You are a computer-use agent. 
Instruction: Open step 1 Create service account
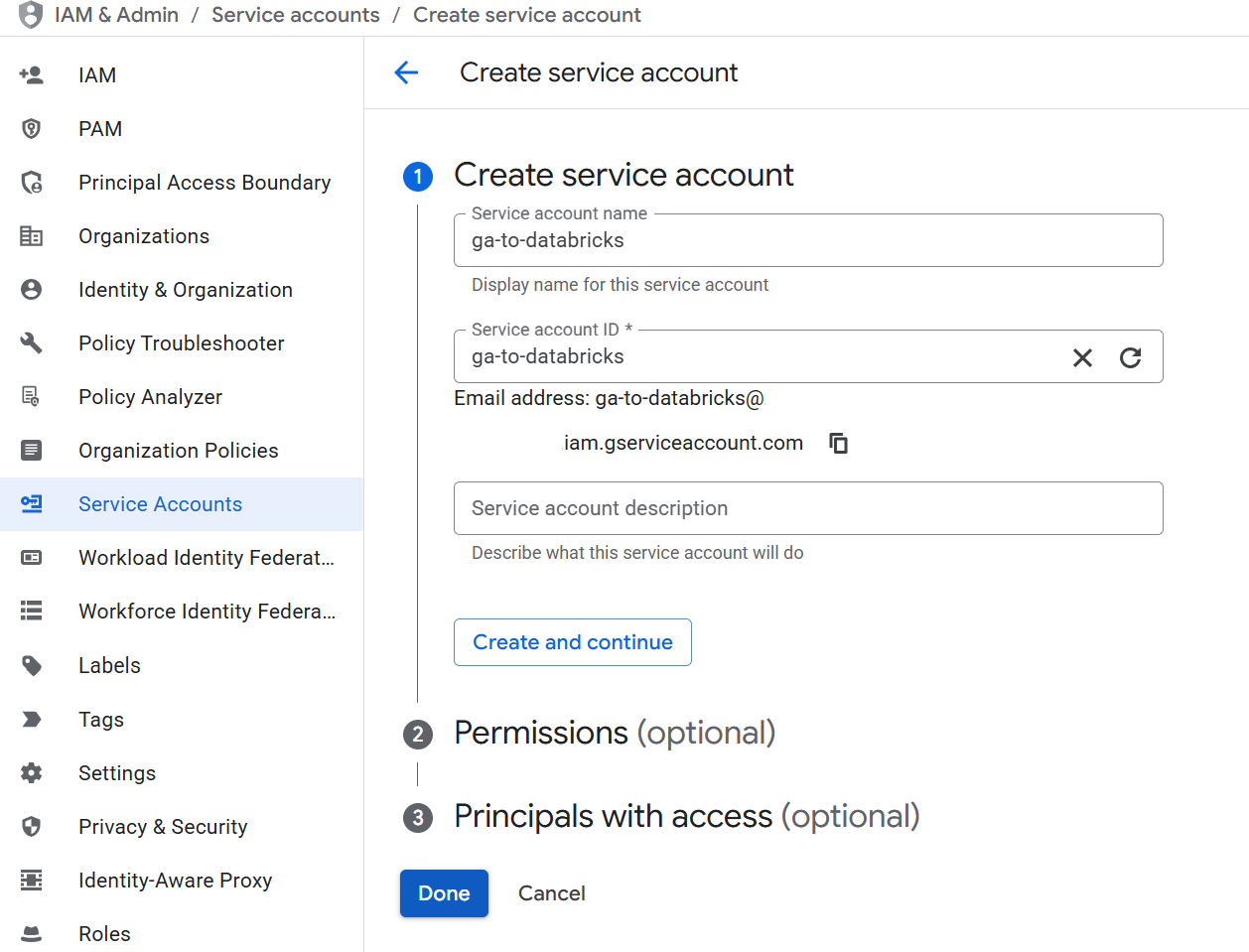pos(623,176)
